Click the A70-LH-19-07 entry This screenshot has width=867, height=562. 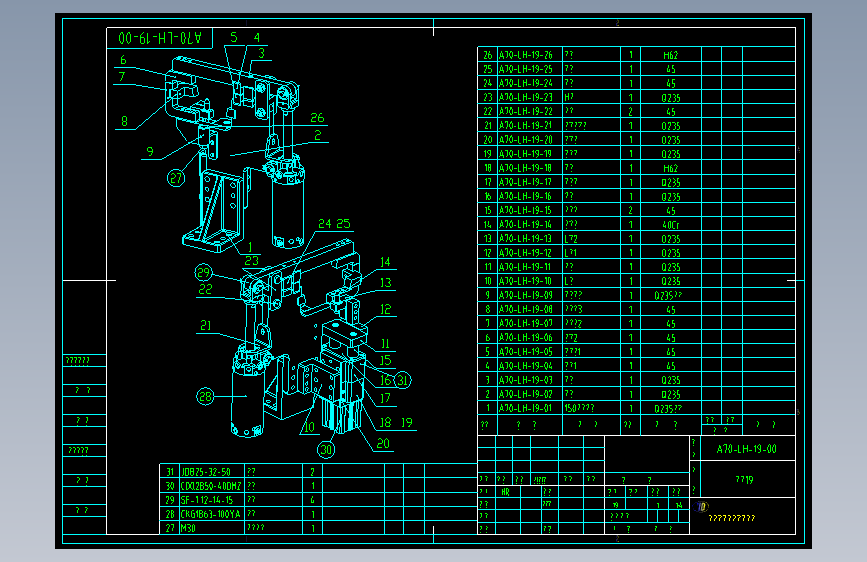click(525, 323)
